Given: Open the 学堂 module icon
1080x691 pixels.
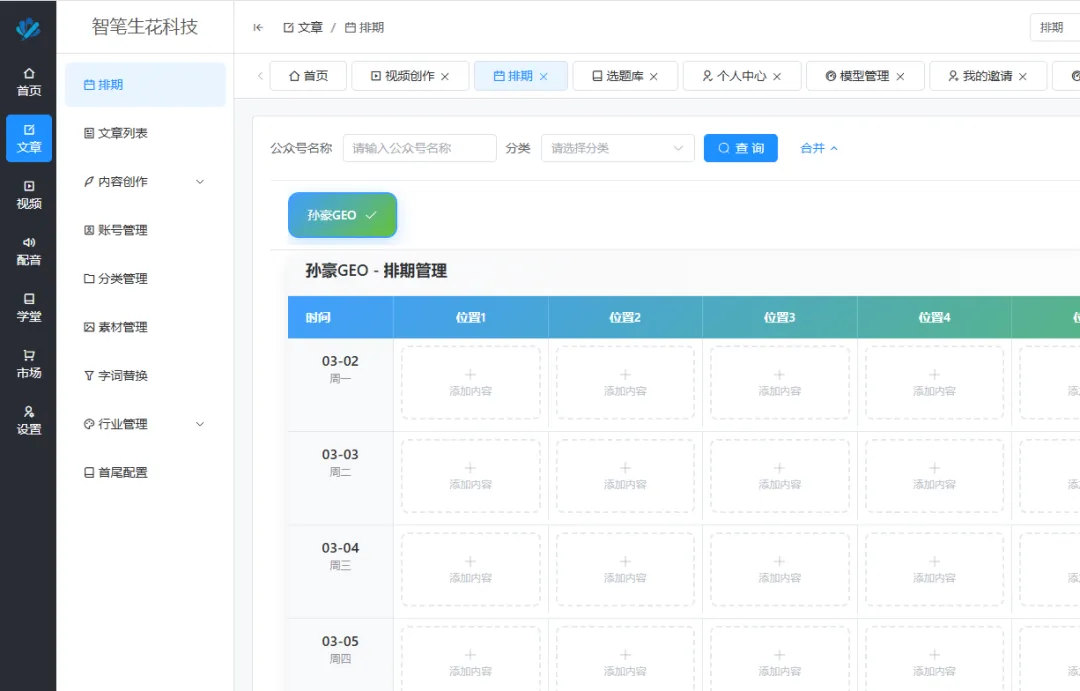Looking at the screenshot, I should coord(29,297).
